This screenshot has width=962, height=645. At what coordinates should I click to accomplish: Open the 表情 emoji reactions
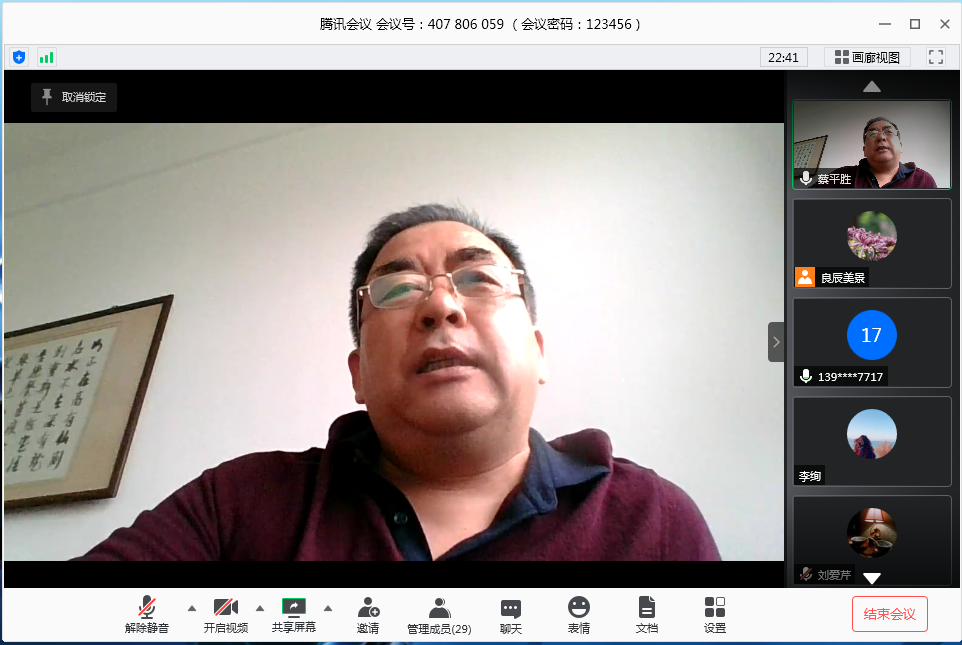pos(579,614)
